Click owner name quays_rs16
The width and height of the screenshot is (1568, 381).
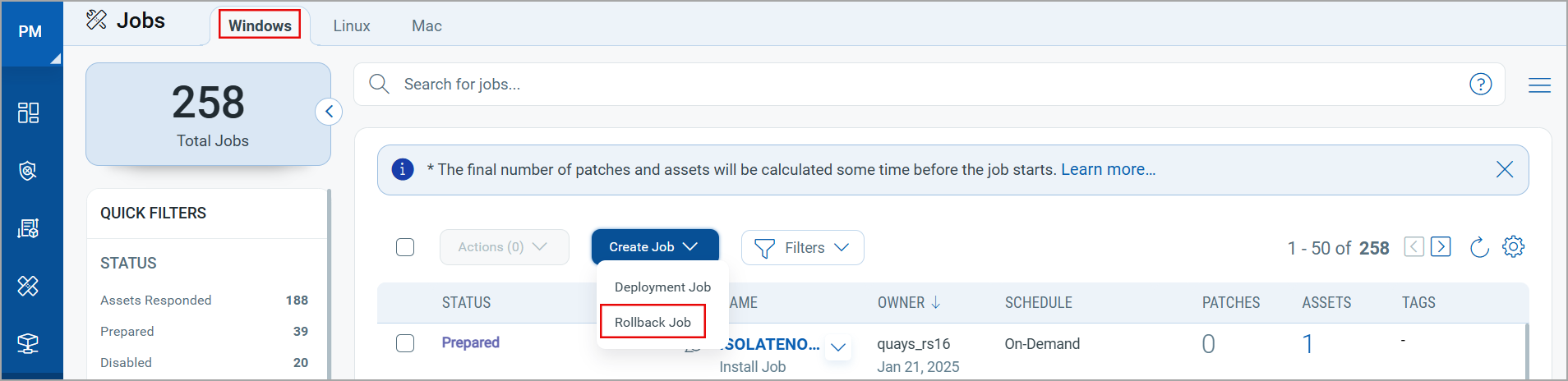pyautogui.click(x=913, y=344)
